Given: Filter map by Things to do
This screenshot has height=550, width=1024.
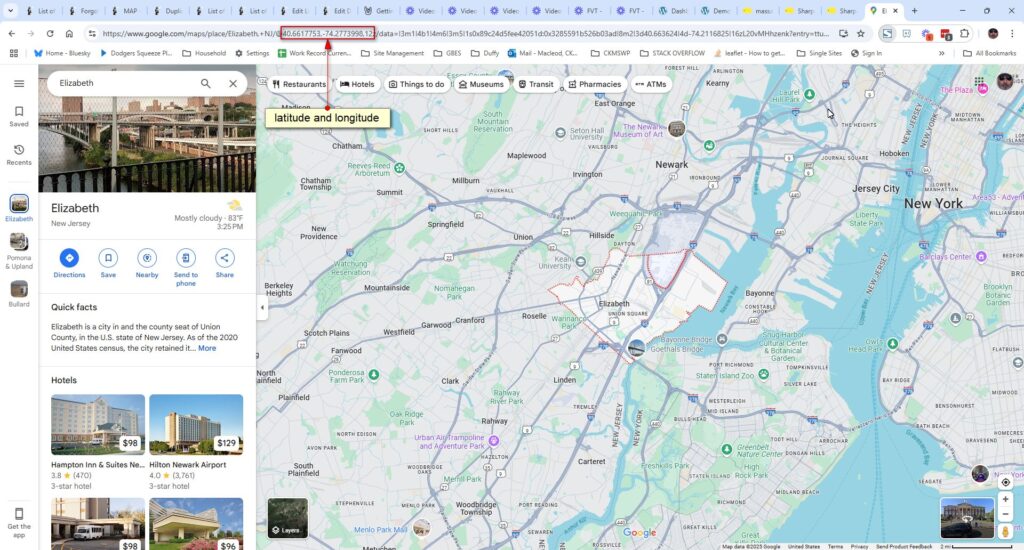Looking at the screenshot, I should pos(417,84).
